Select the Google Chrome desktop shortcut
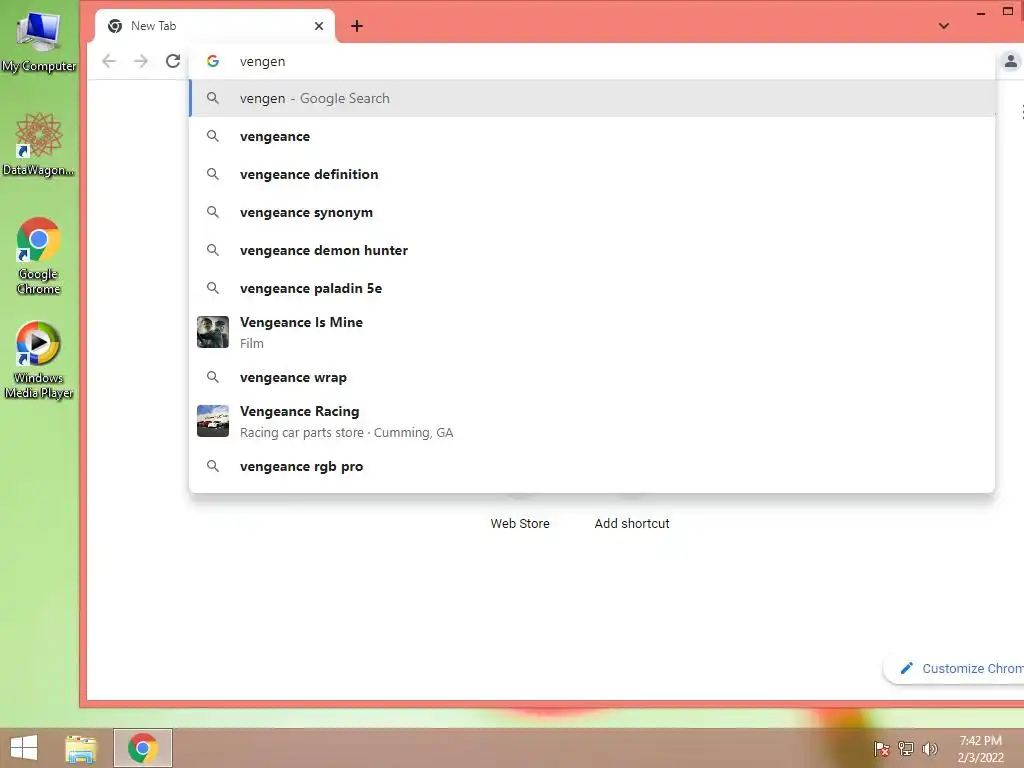Viewport: 1024px width, 768px height. click(39, 256)
